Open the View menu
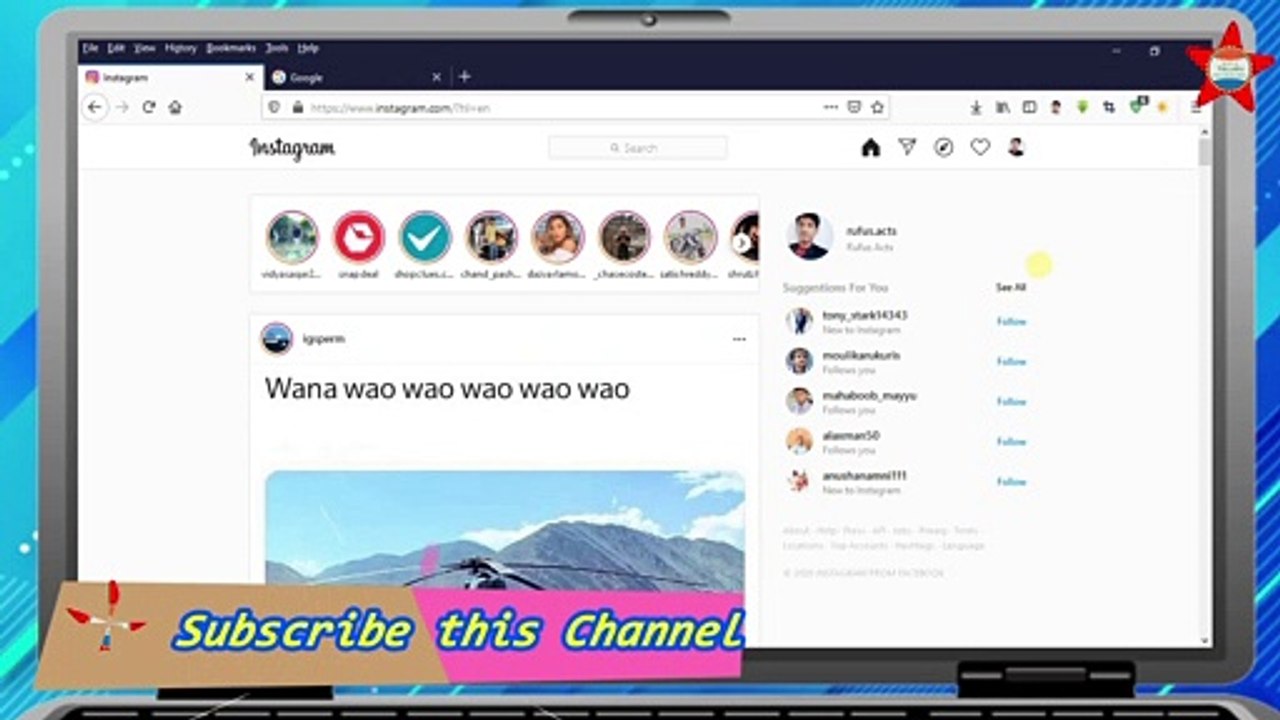 [145, 48]
